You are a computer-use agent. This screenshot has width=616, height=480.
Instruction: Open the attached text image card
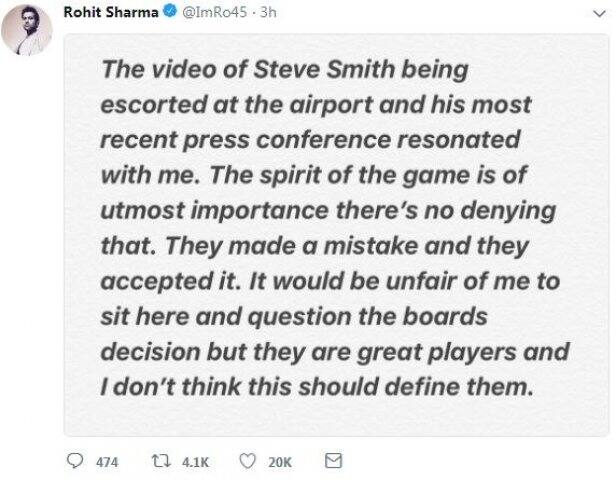336,235
